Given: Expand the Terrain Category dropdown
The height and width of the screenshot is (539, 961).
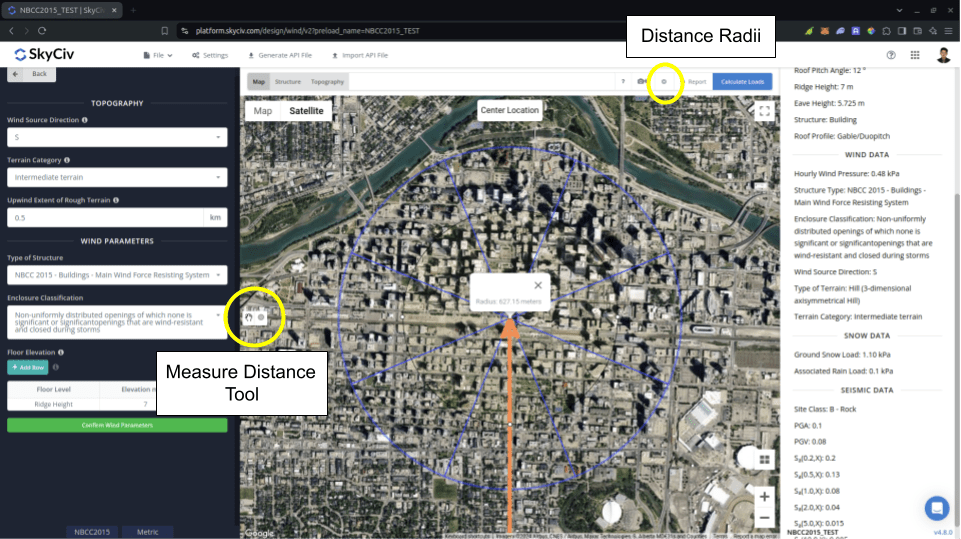Looking at the screenshot, I should (x=117, y=177).
